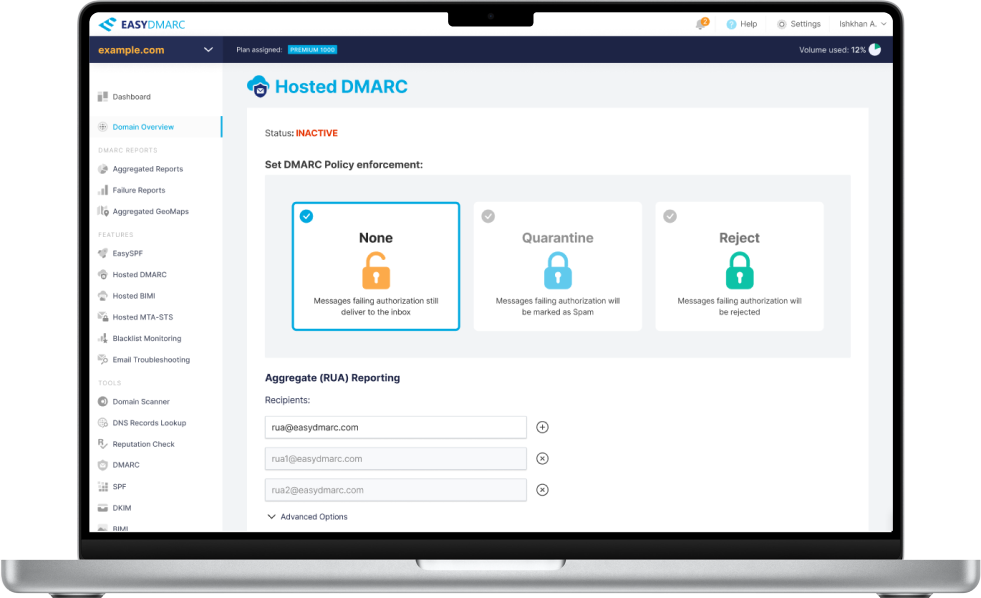
Task: Open Email Troubleshooting
Action: coord(151,360)
